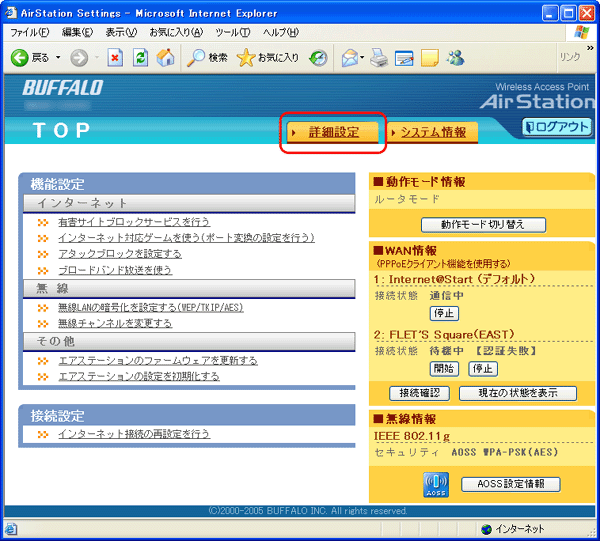Open アタックブロックを設定する link
600x541 pixels.
pos(120,254)
